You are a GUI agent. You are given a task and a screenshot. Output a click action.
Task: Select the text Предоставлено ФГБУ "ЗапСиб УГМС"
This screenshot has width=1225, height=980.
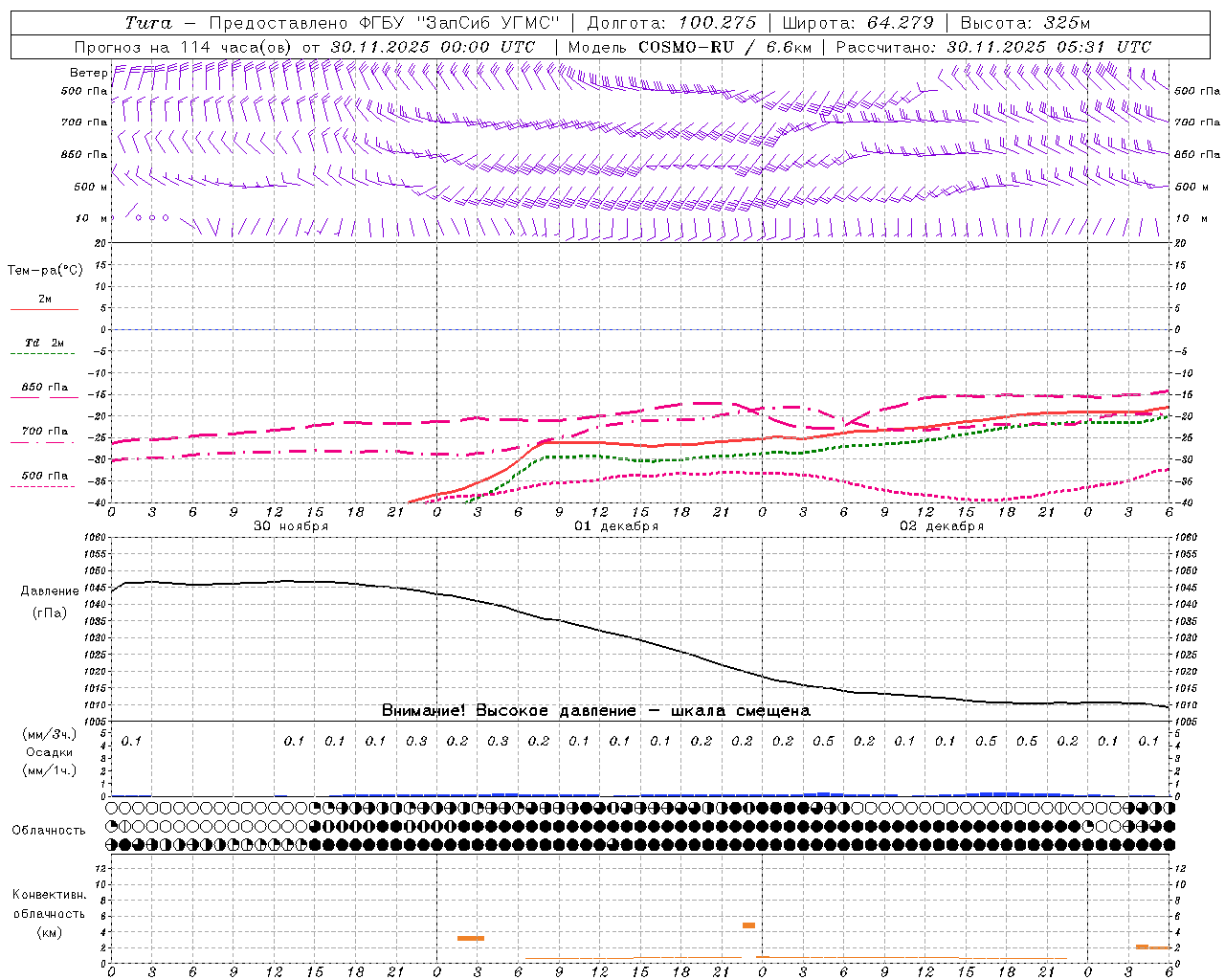click(384, 23)
